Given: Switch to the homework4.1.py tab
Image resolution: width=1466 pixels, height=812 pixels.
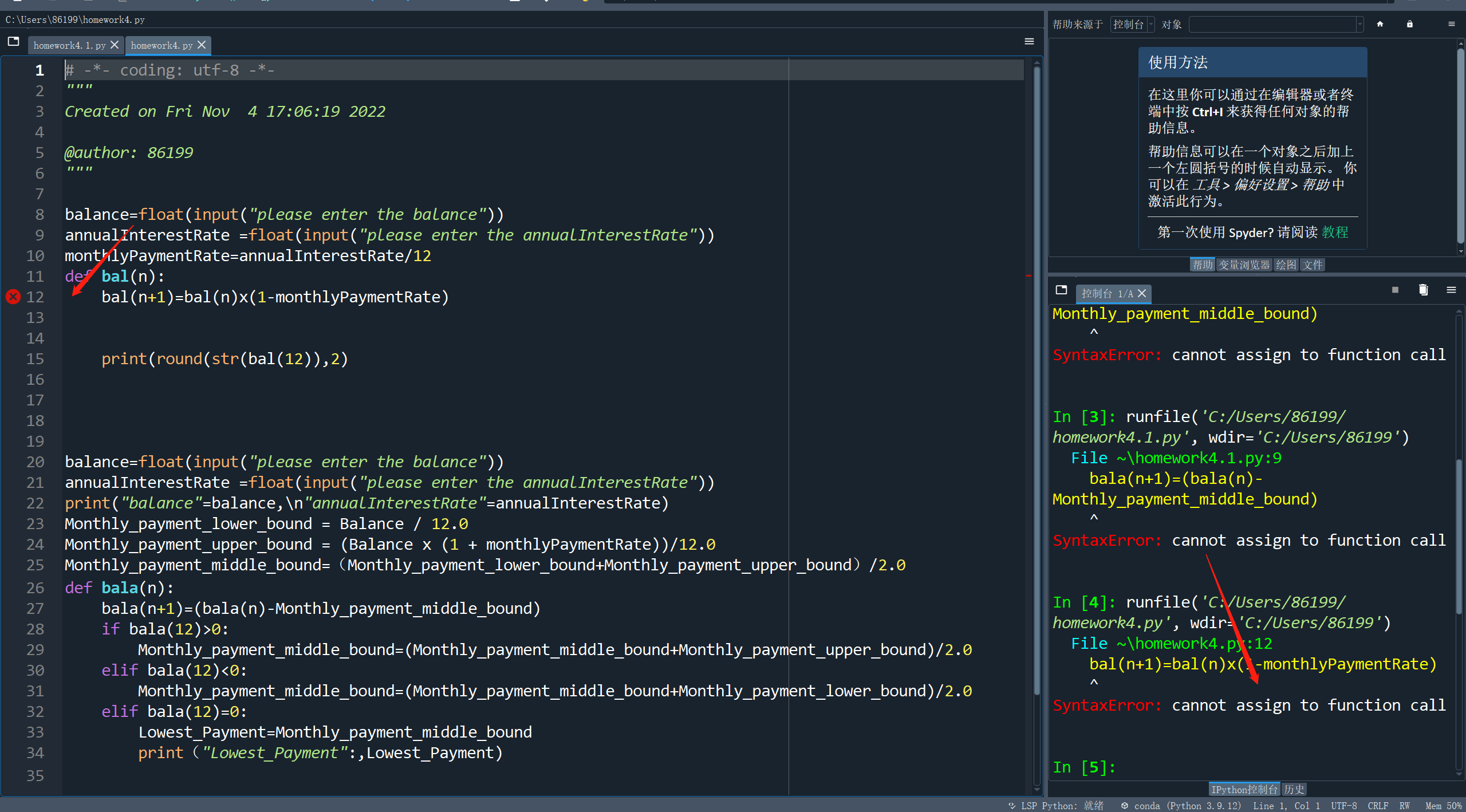Looking at the screenshot, I should pos(69,45).
